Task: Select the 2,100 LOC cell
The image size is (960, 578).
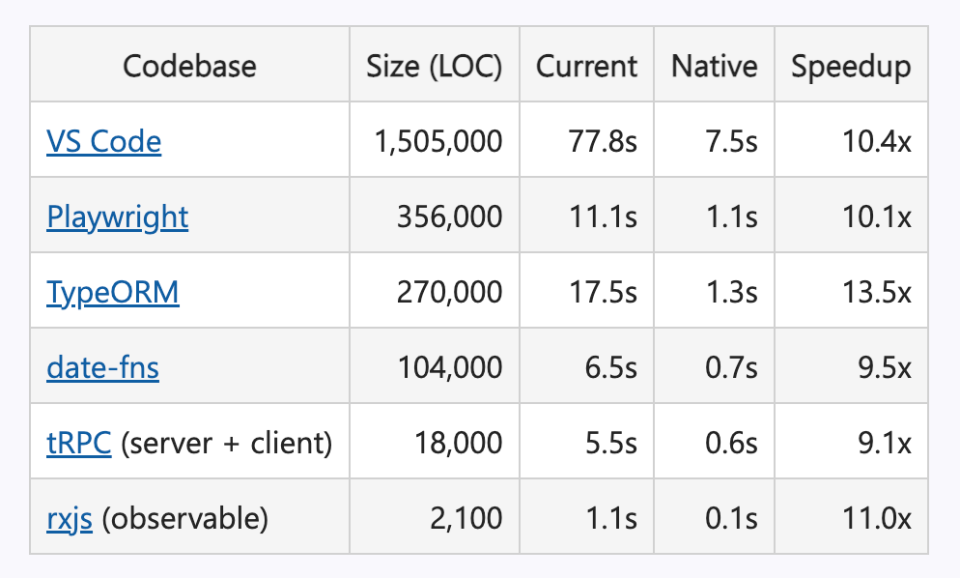Action: click(x=467, y=518)
